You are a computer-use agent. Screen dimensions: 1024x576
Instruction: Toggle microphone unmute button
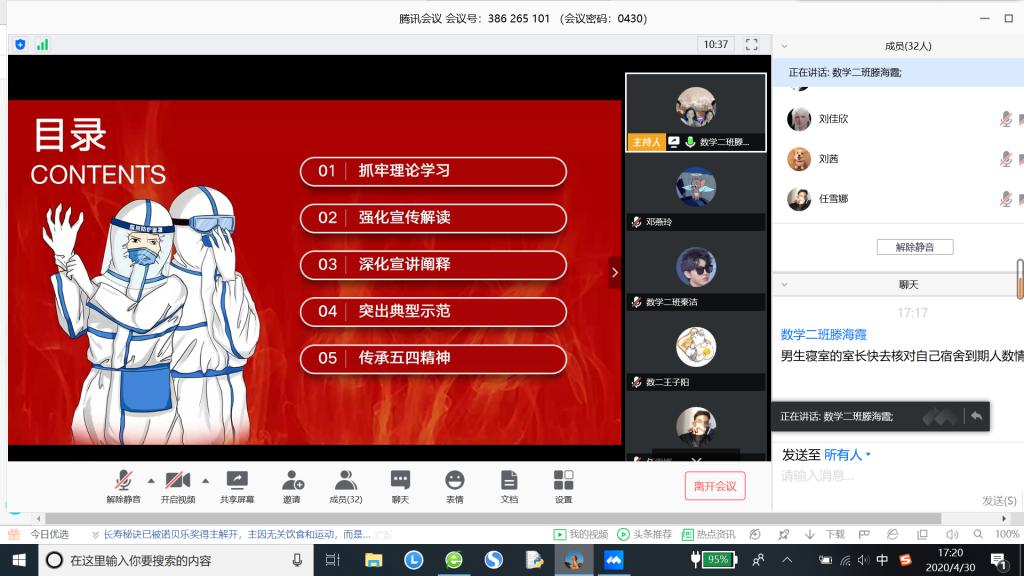tap(123, 481)
